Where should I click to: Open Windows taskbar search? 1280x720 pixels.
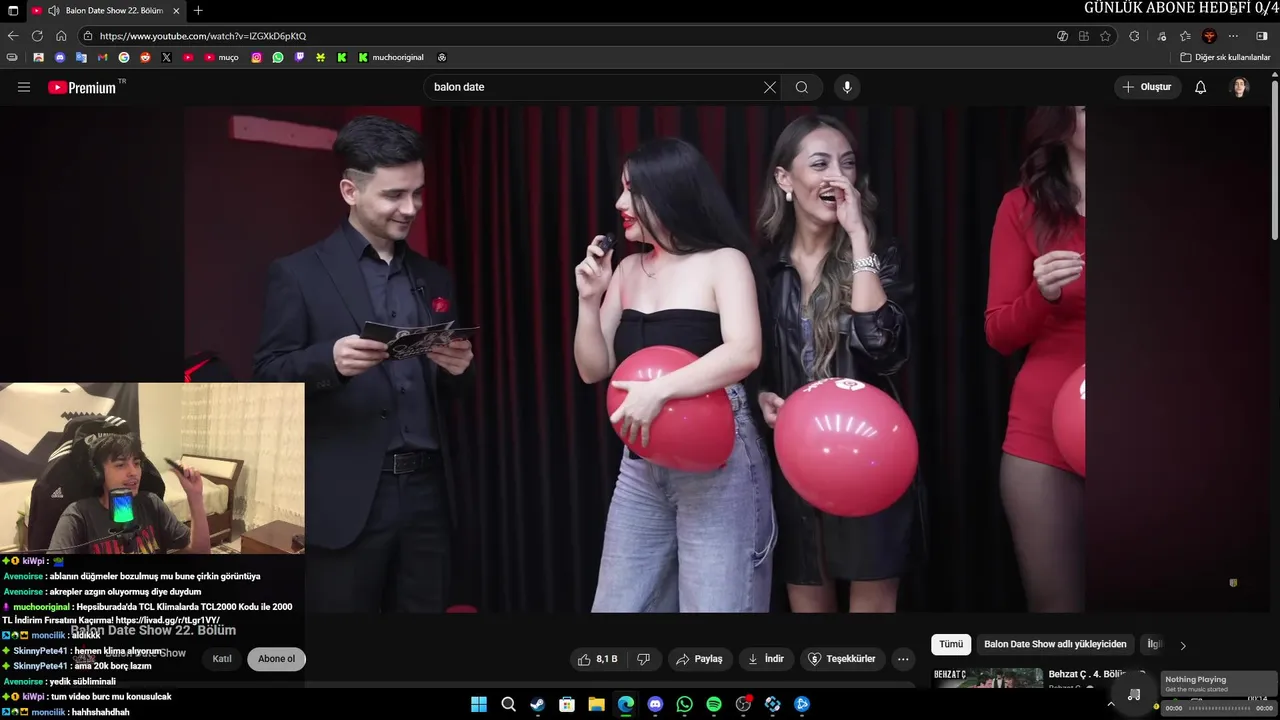coord(508,704)
